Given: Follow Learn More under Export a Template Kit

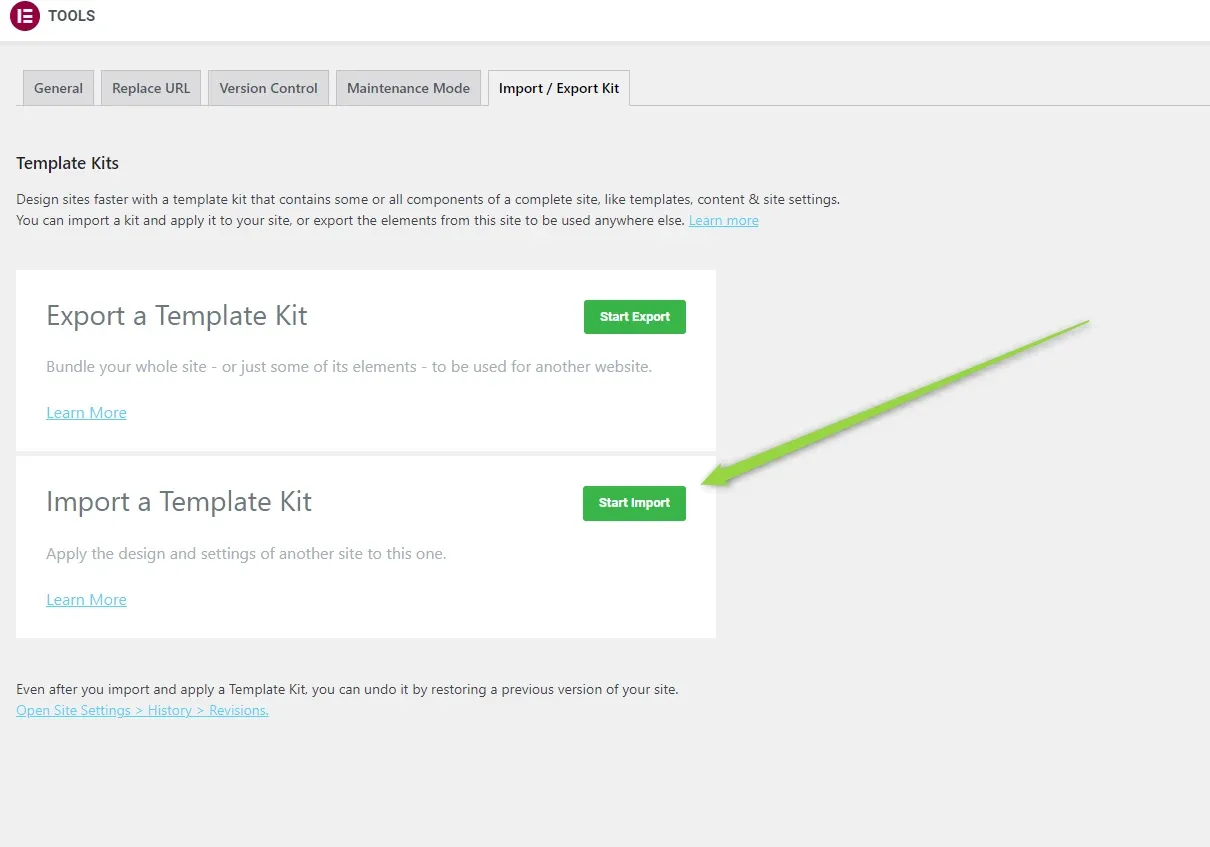Looking at the screenshot, I should (x=86, y=413).
